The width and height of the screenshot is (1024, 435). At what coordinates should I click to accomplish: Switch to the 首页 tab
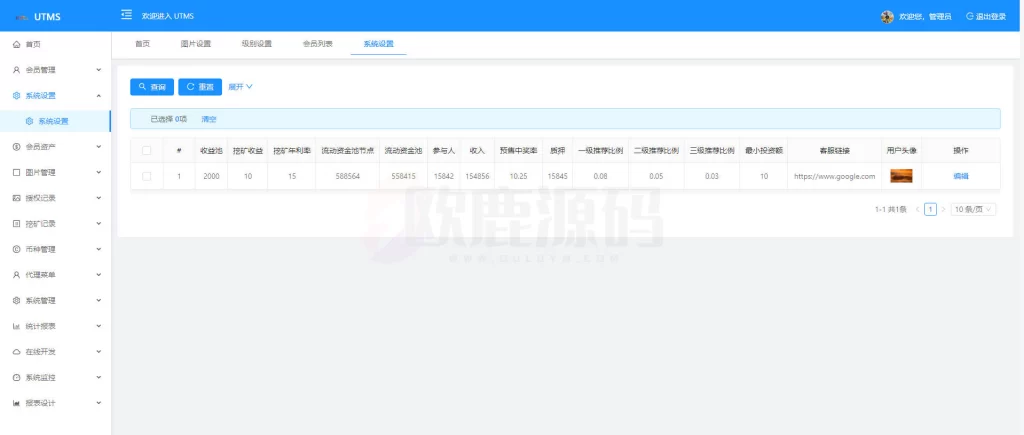click(x=142, y=44)
